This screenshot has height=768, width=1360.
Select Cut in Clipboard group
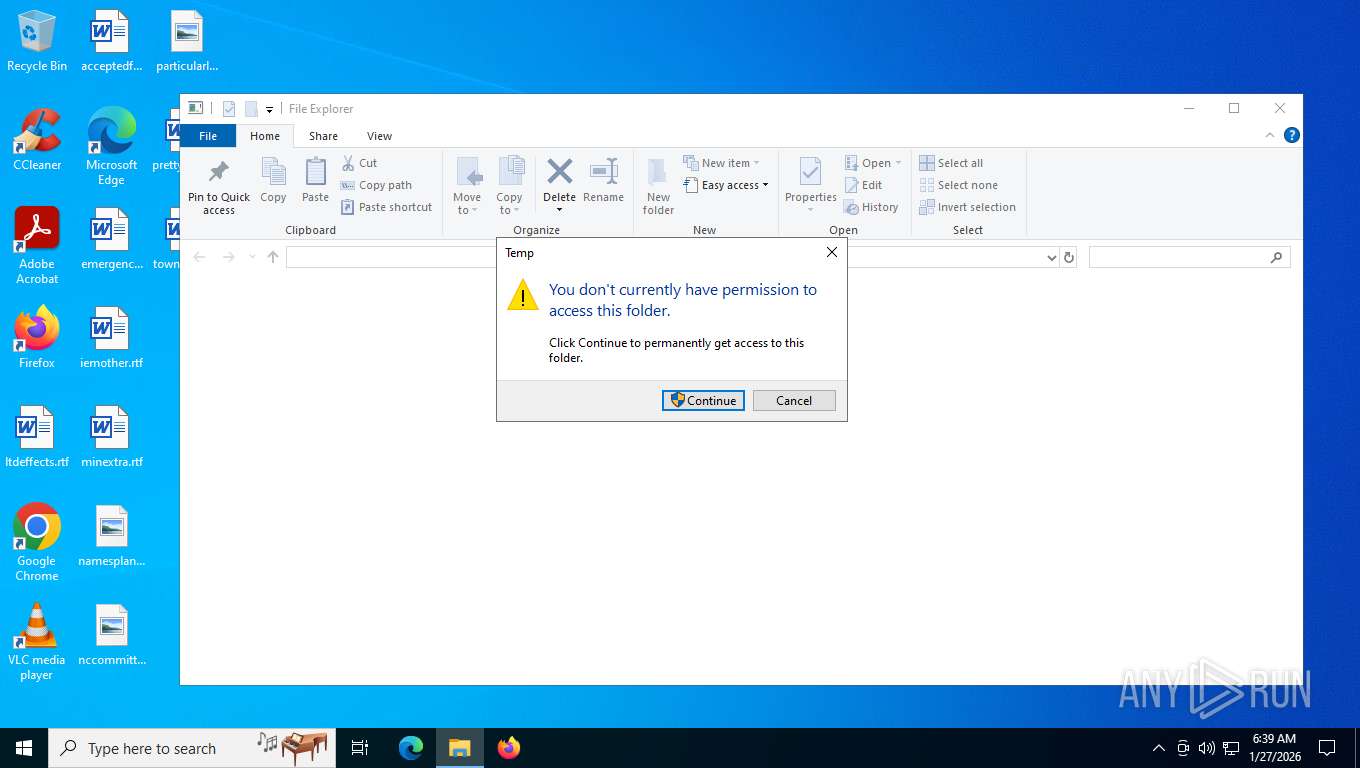point(359,163)
